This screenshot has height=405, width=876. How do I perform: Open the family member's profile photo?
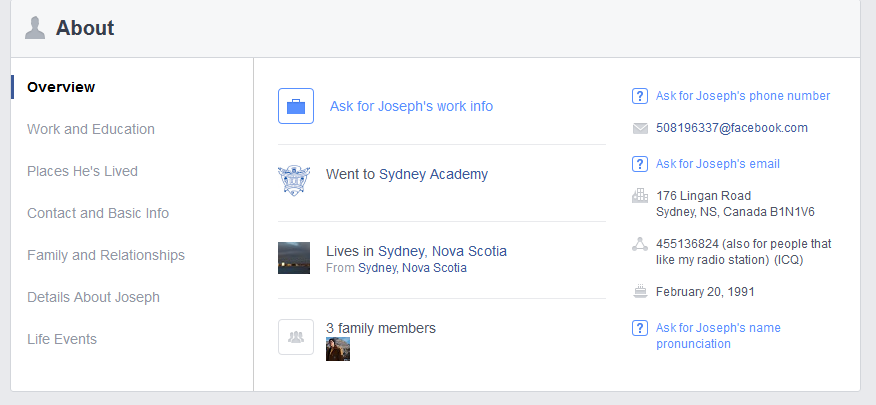click(x=337, y=349)
